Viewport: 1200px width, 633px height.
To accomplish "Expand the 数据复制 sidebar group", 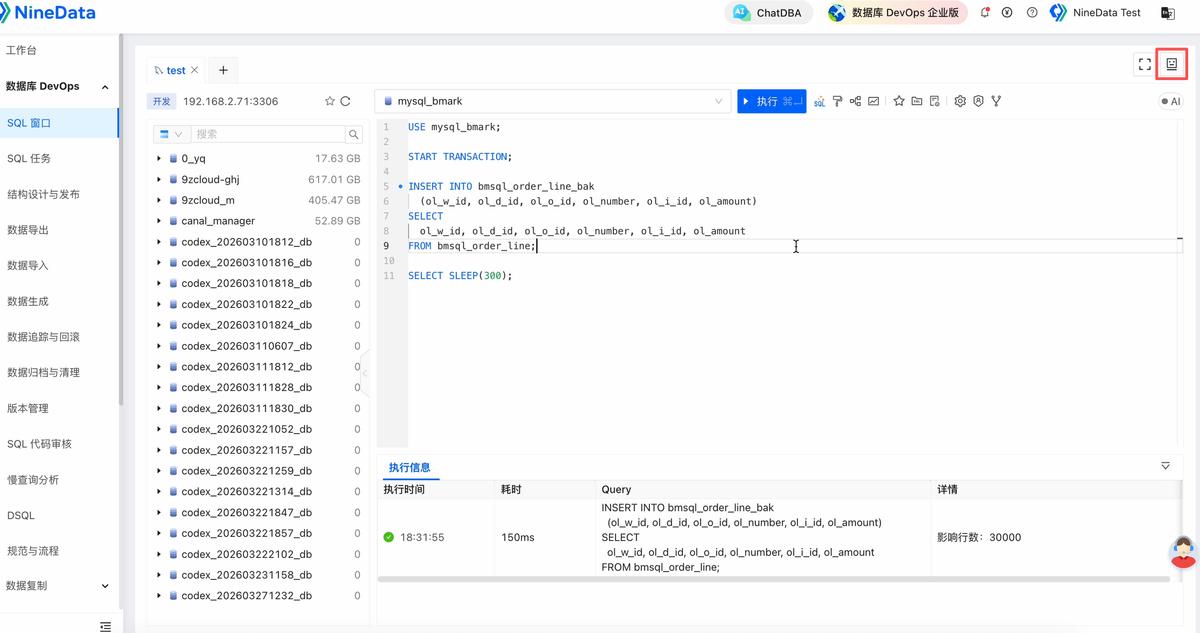I will coord(105,586).
